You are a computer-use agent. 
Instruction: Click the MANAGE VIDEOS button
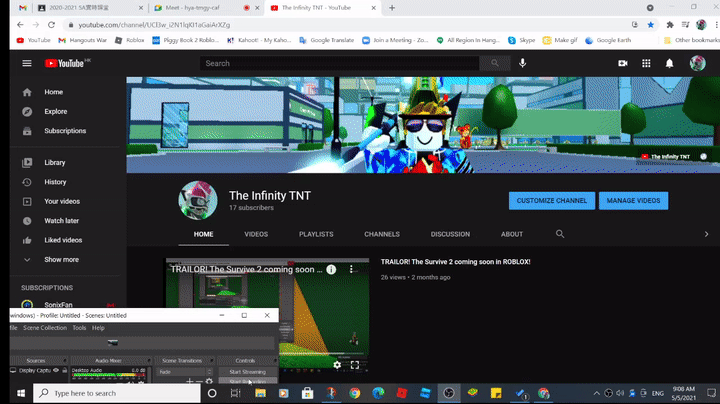pos(633,200)
